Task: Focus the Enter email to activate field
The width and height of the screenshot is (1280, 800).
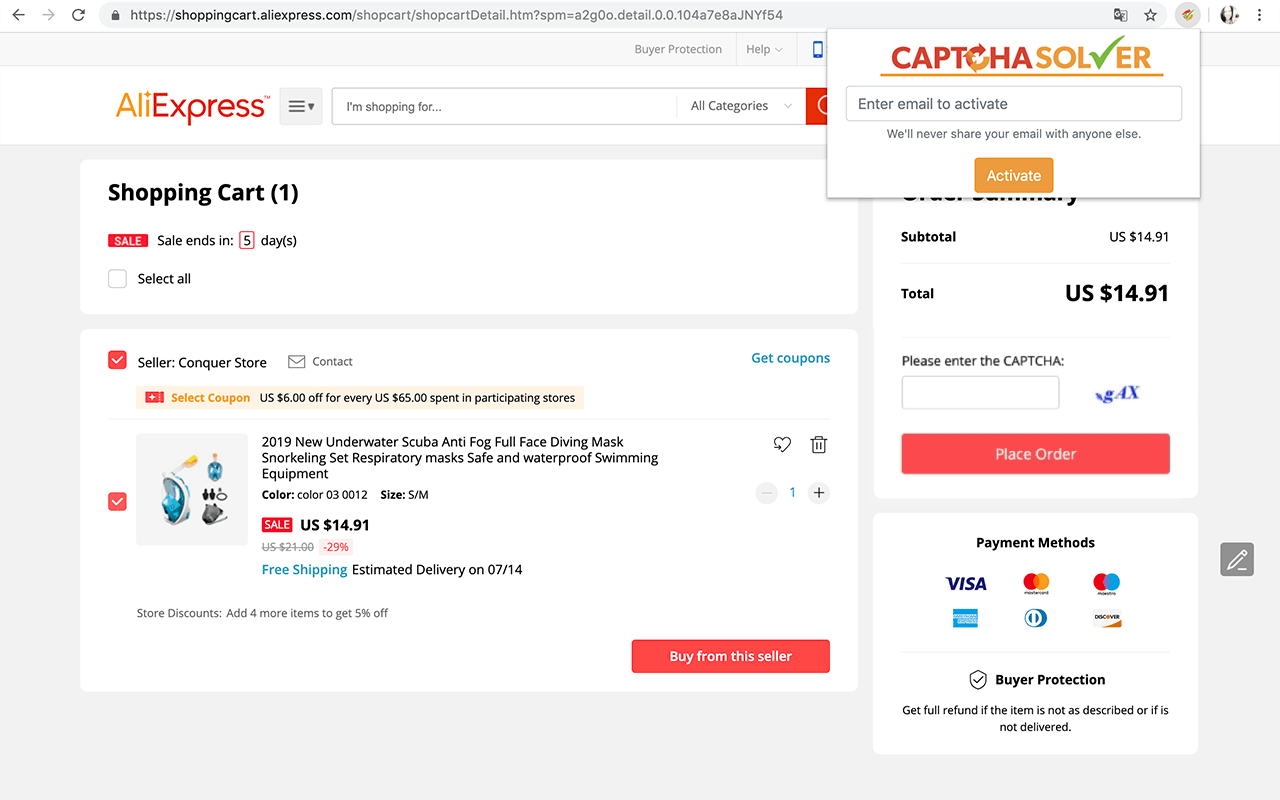Action: coord(1014,104)
